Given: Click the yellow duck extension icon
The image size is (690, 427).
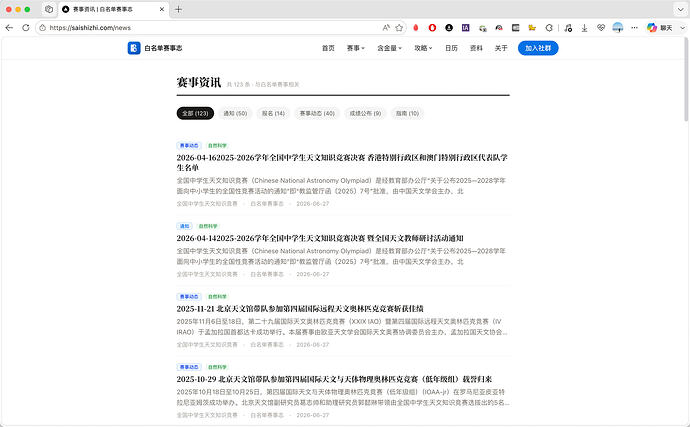Looking at the screenshot, I should pyautogui.click(x=532, y=28).
